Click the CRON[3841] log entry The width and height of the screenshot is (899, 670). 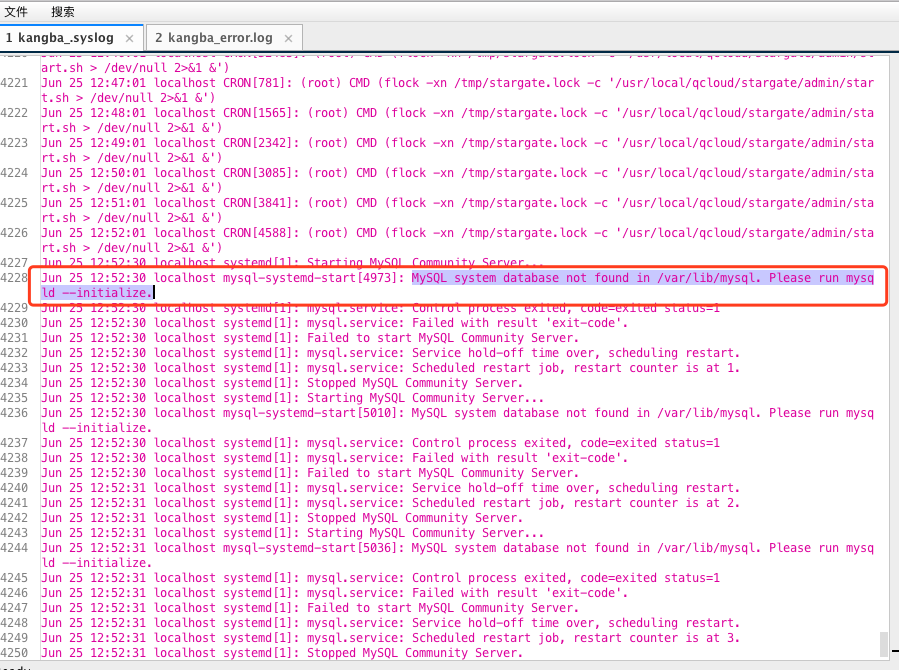click(458, 210)
